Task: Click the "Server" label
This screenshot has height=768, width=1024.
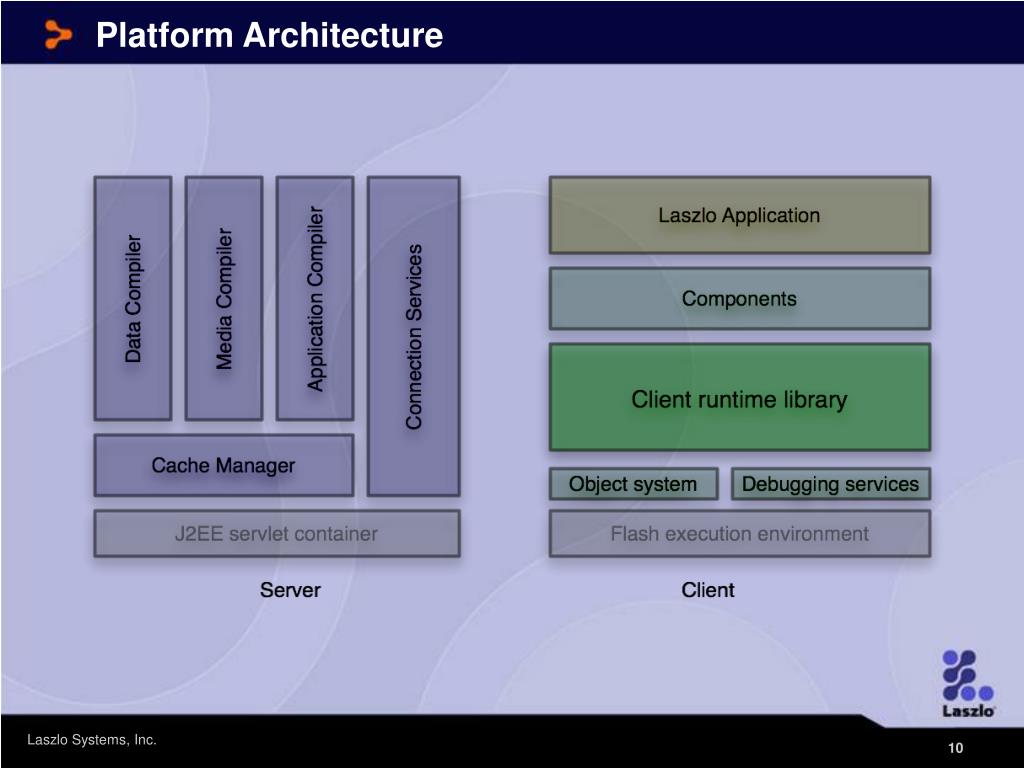Action: point(290,590)
